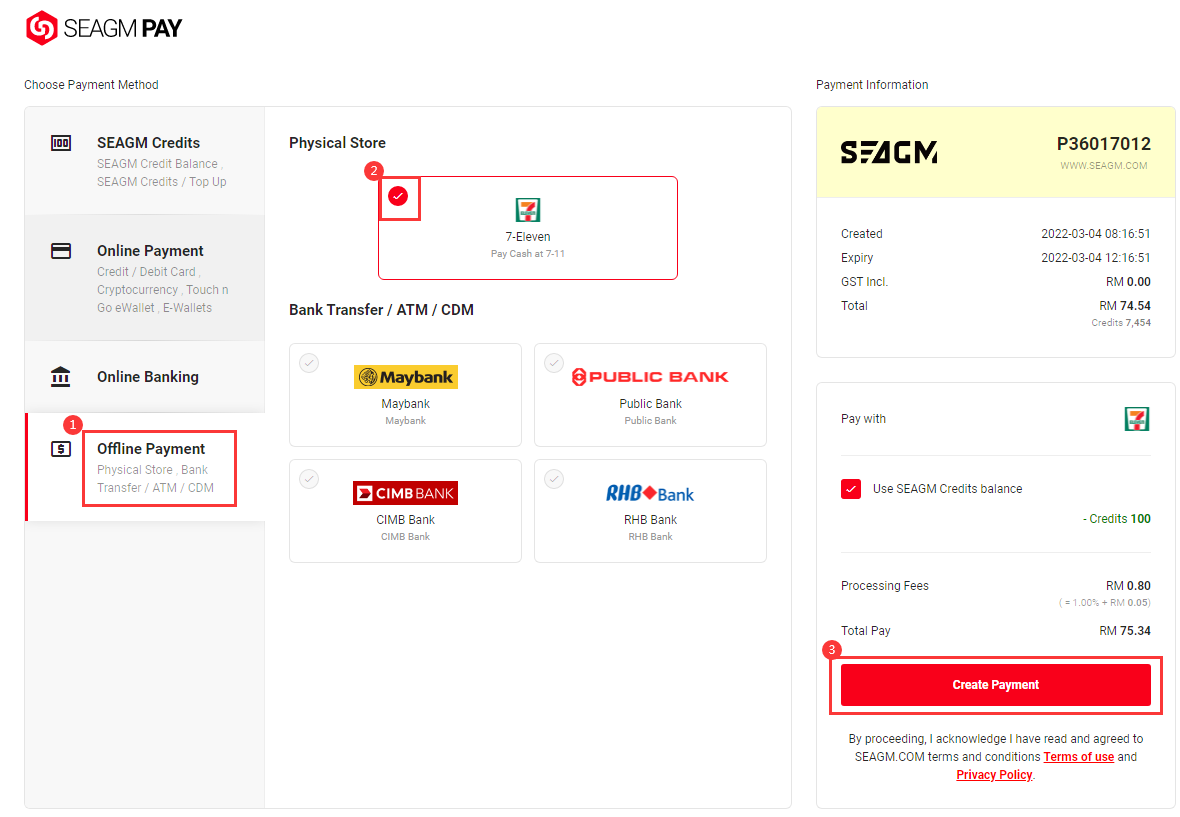Select the Offline Payment tab
The image size is (1180, 817).
144,467
